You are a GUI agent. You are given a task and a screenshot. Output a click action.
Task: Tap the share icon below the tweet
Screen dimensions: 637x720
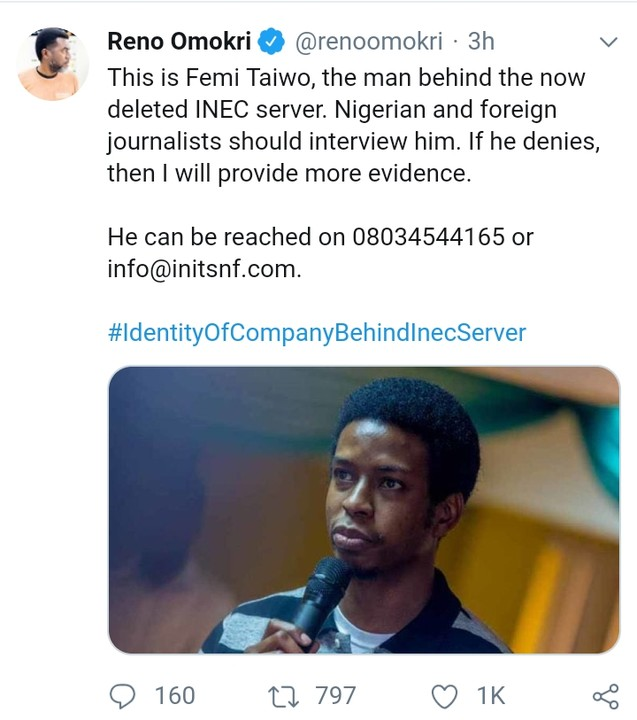(604, 695)
